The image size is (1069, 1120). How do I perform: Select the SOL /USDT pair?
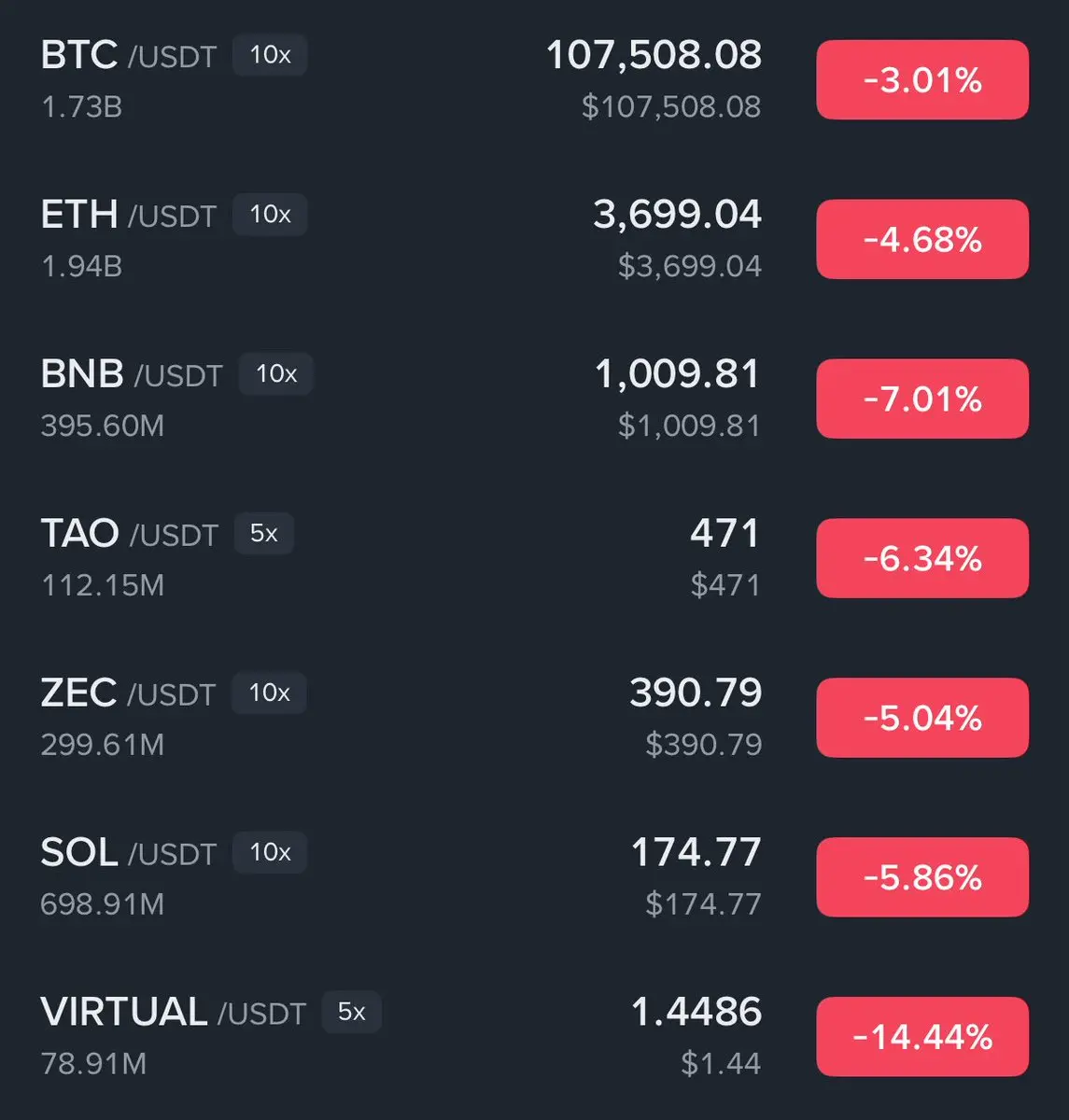tap(534, 877)
